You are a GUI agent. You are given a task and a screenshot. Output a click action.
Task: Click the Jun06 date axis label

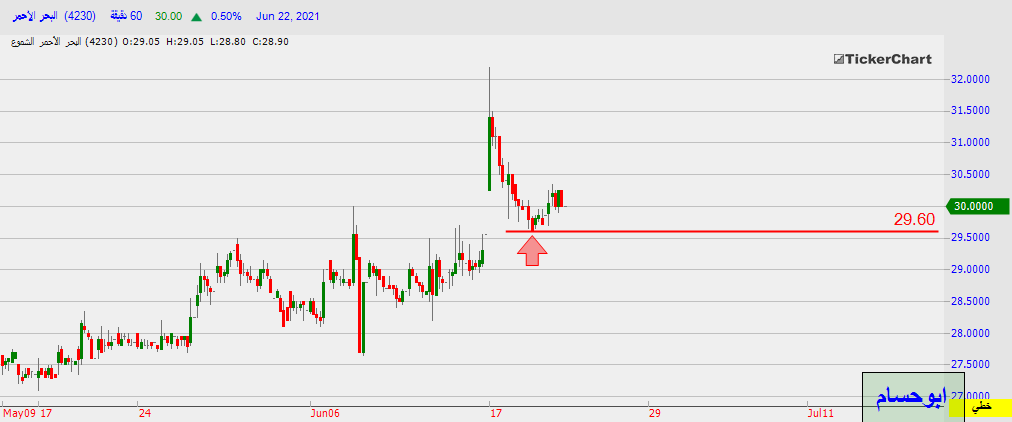[324, 413]
